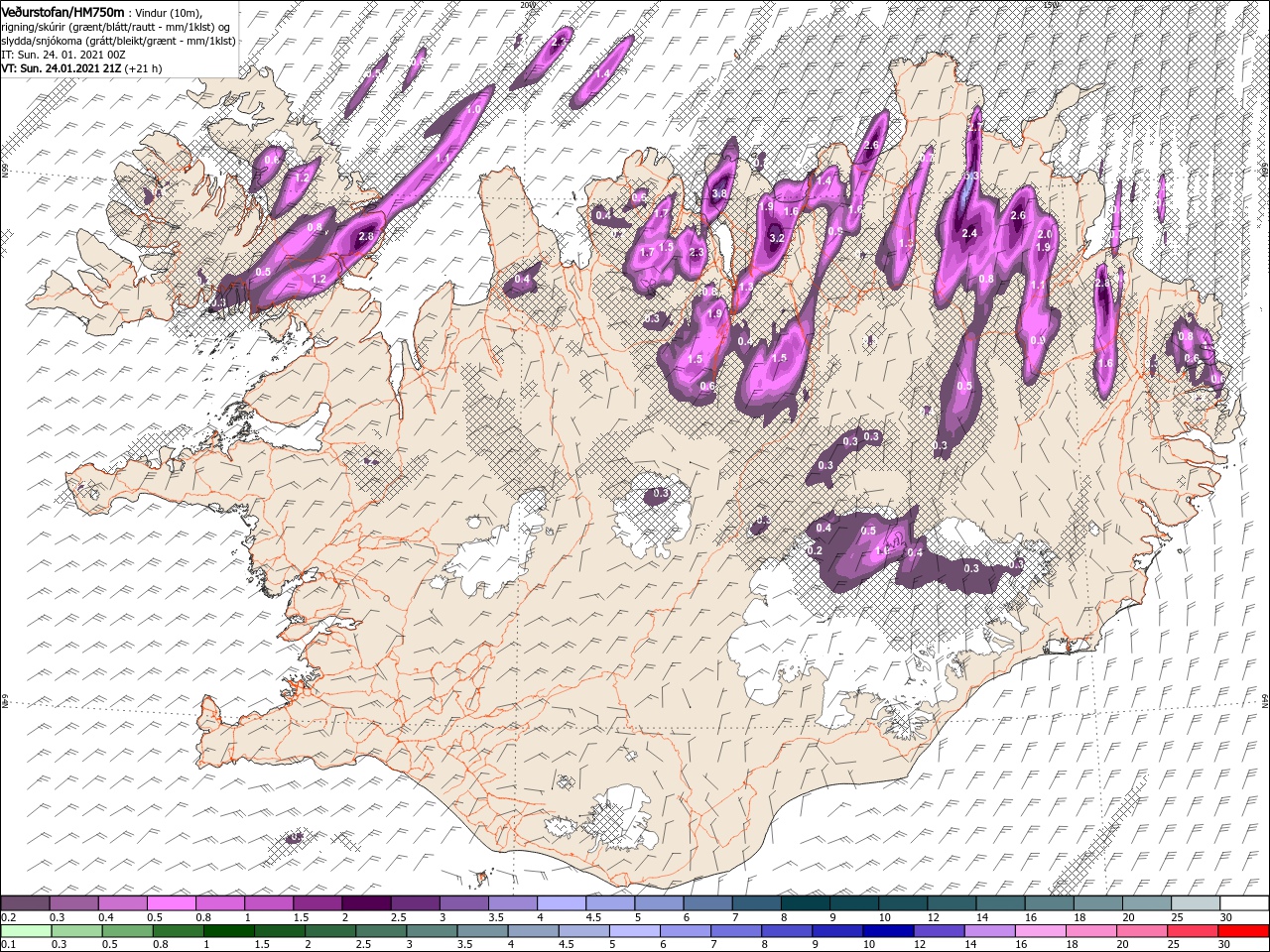Select the dark teal 8 swatch in top legend
Image resolution: width=1270 pixels, height=952 pixels.
pyautogui.click(x=805, y=903)
